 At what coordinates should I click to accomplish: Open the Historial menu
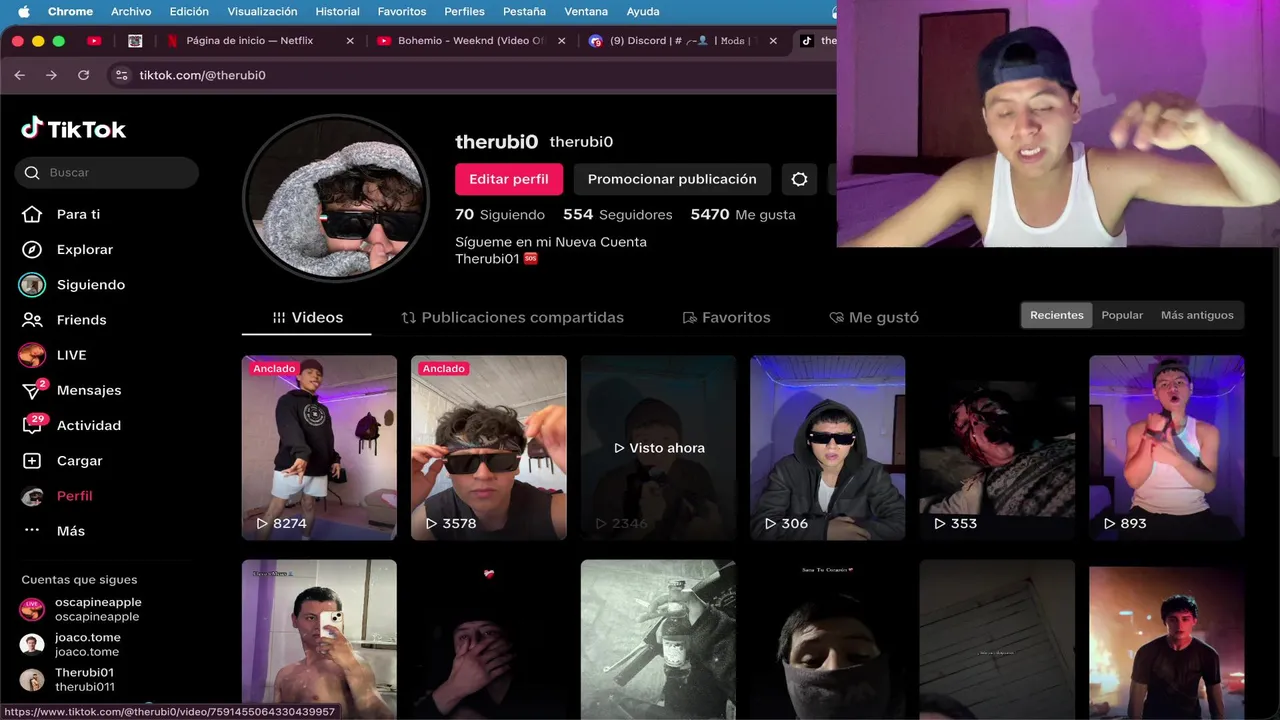pyautogui.click(x=337, y=11)
